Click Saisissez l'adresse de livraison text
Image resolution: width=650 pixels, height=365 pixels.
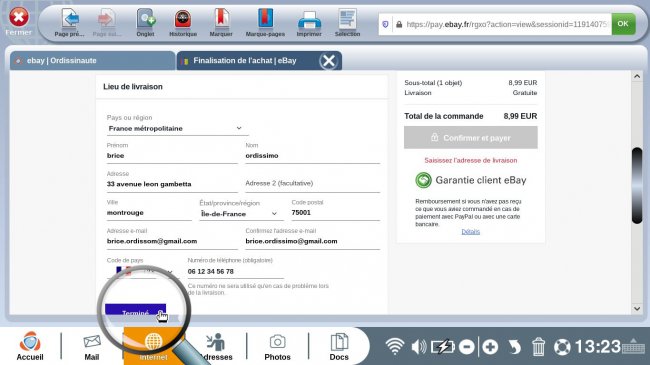pyautogui.click(x=471, y=161)
